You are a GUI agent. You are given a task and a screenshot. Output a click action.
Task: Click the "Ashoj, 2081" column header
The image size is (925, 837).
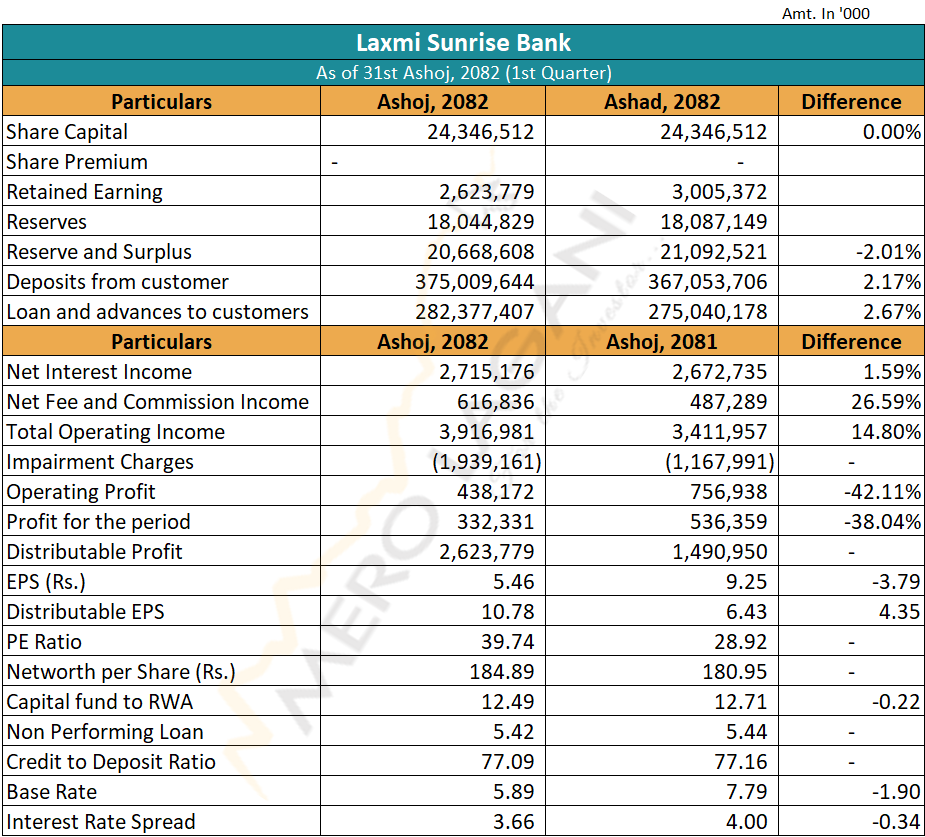pyautogui.click(x=661, y=342)
